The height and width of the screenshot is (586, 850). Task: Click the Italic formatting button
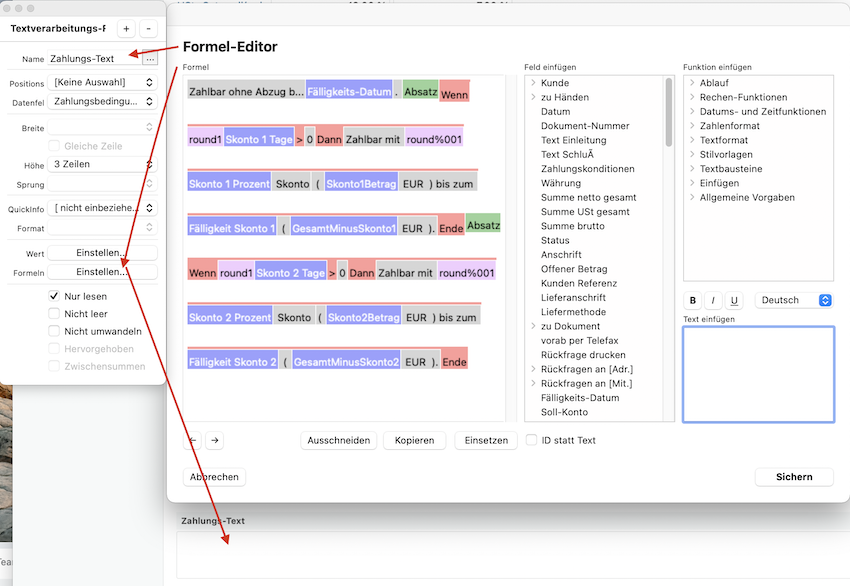pos(713,300)
